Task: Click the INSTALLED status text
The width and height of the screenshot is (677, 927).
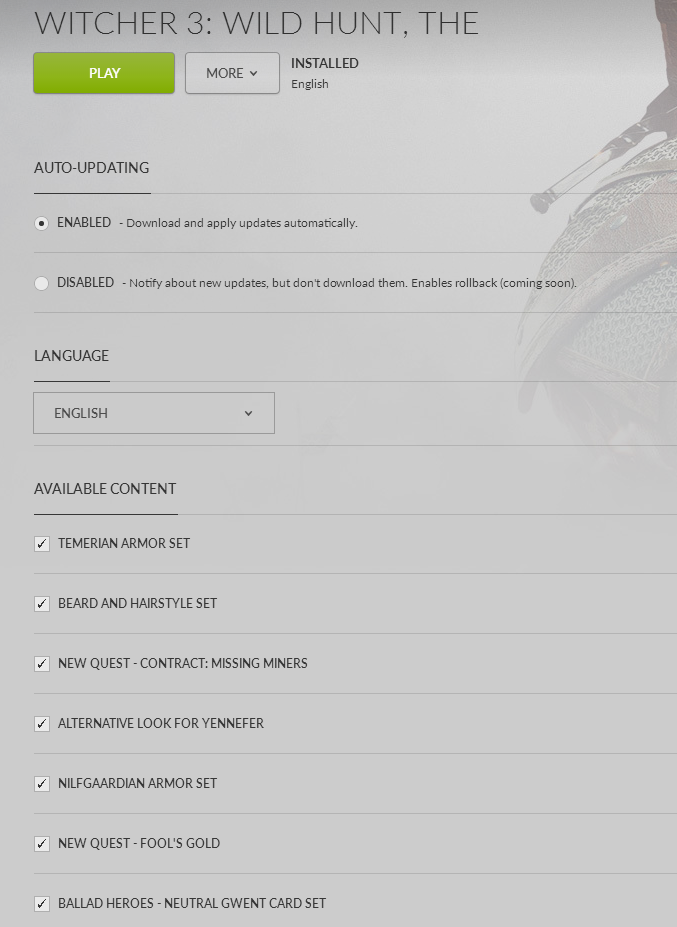Action: (x=325, y=63)
